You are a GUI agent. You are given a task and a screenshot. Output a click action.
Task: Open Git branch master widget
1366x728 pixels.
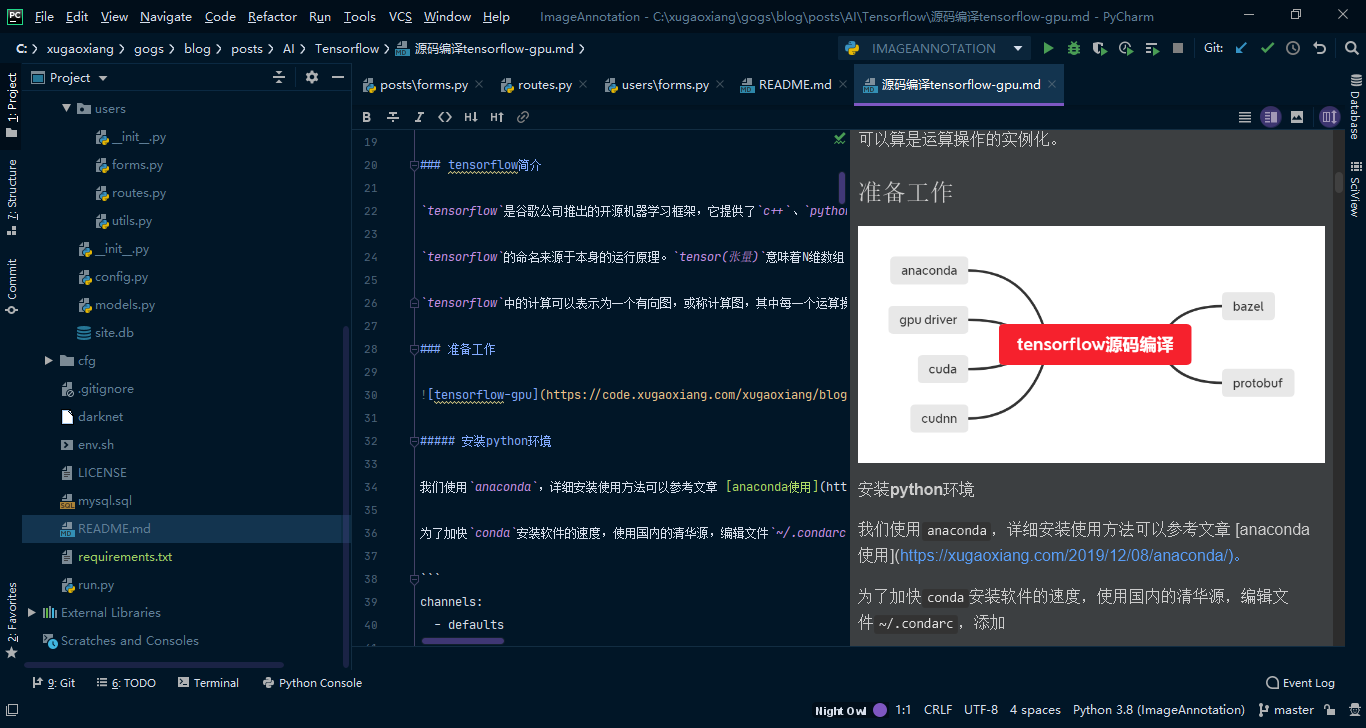[x=1285, y=710]
